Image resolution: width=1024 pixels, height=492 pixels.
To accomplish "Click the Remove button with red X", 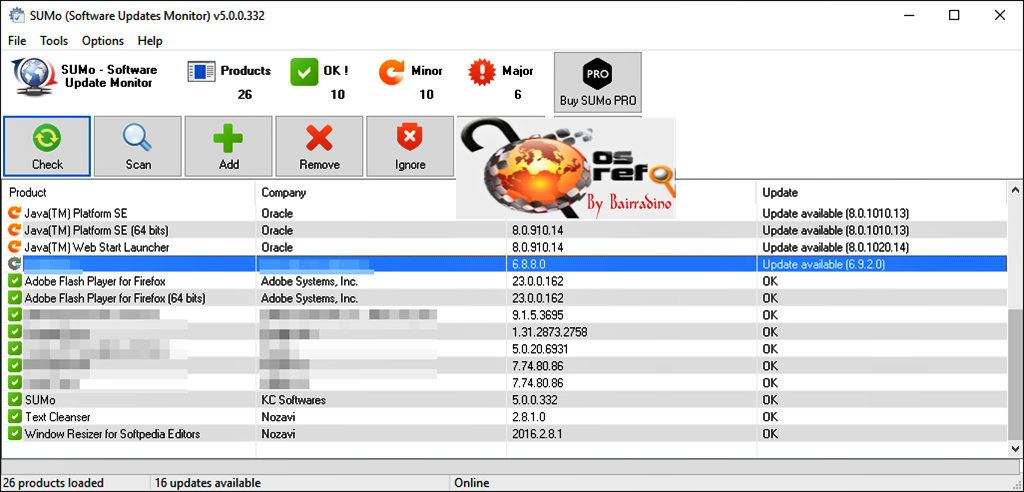I will click(x=319, y=146).
